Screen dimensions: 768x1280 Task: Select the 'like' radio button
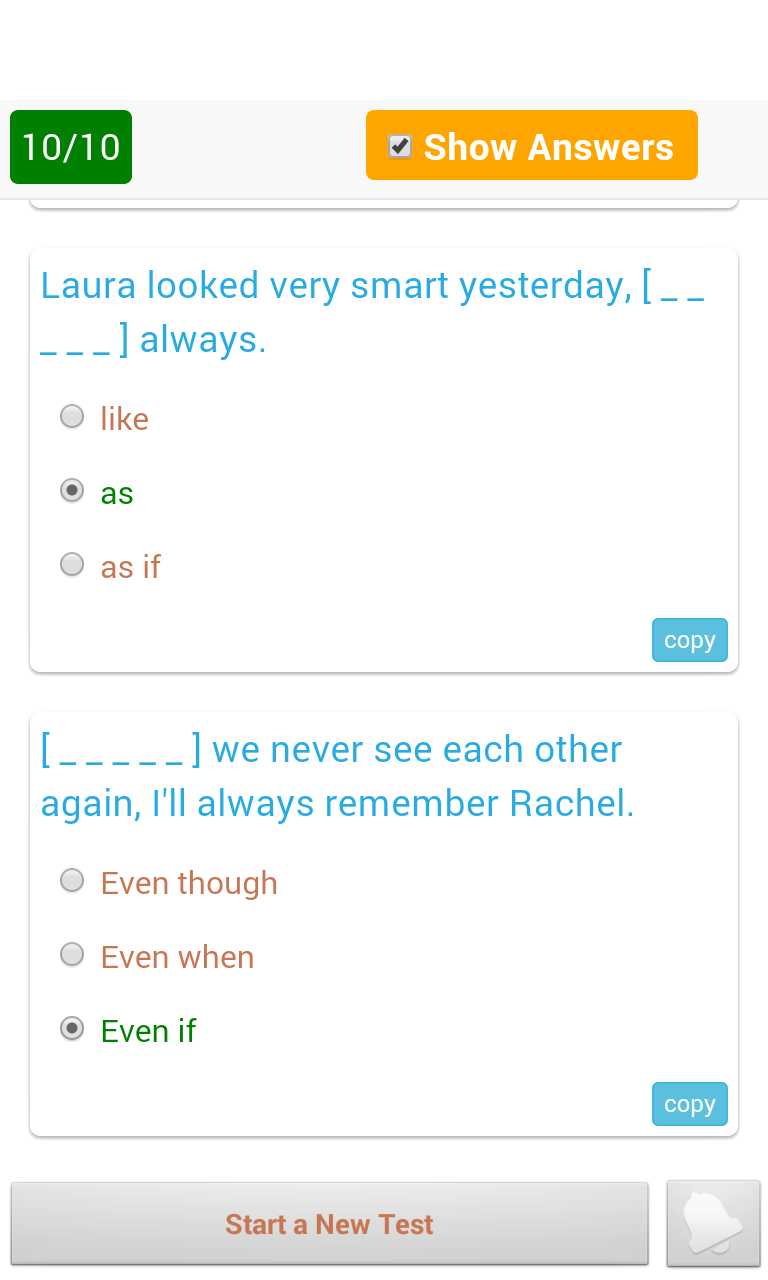click(x=72, y=416)
